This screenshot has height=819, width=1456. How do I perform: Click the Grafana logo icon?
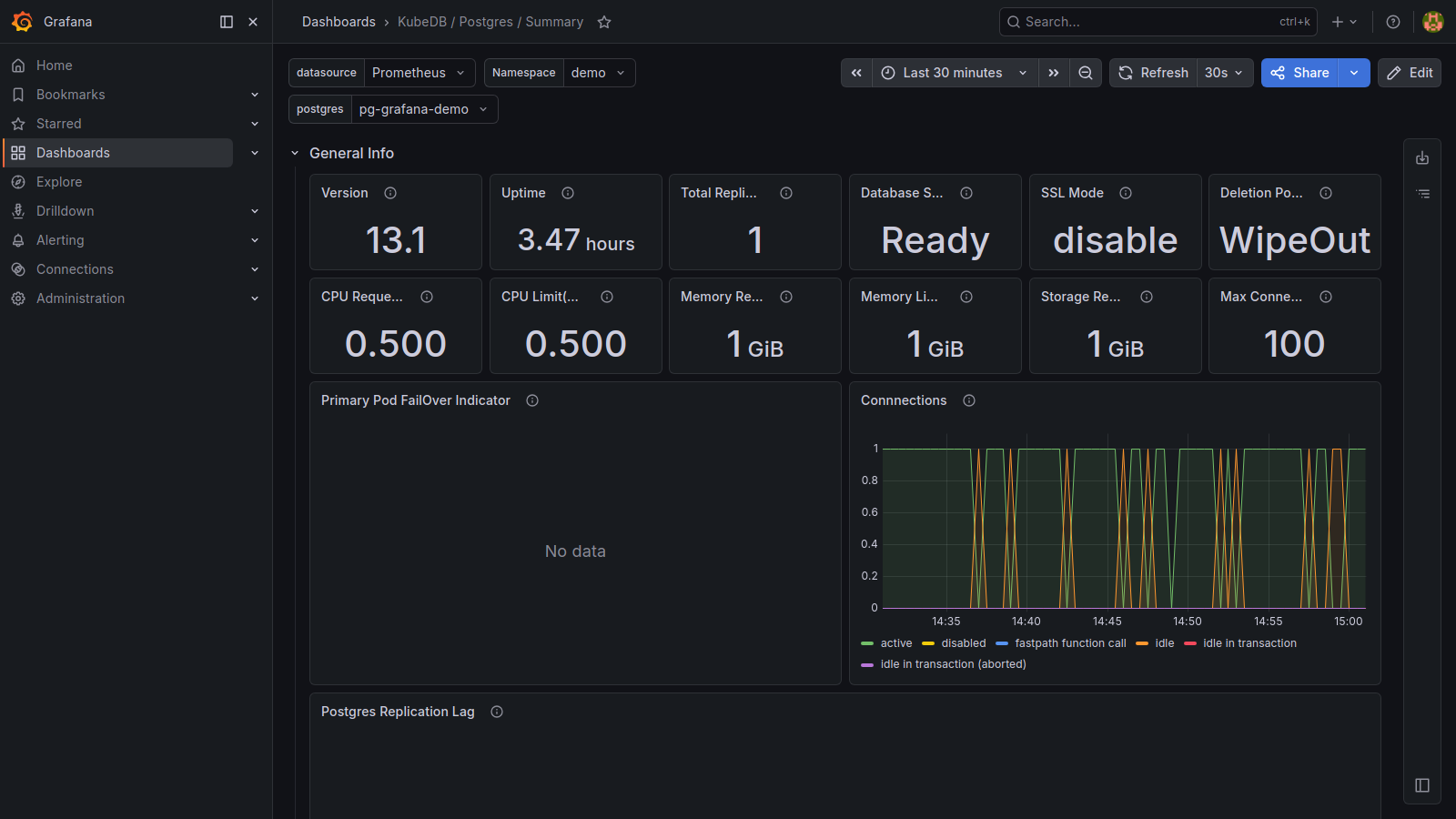(x=22, y=22)
